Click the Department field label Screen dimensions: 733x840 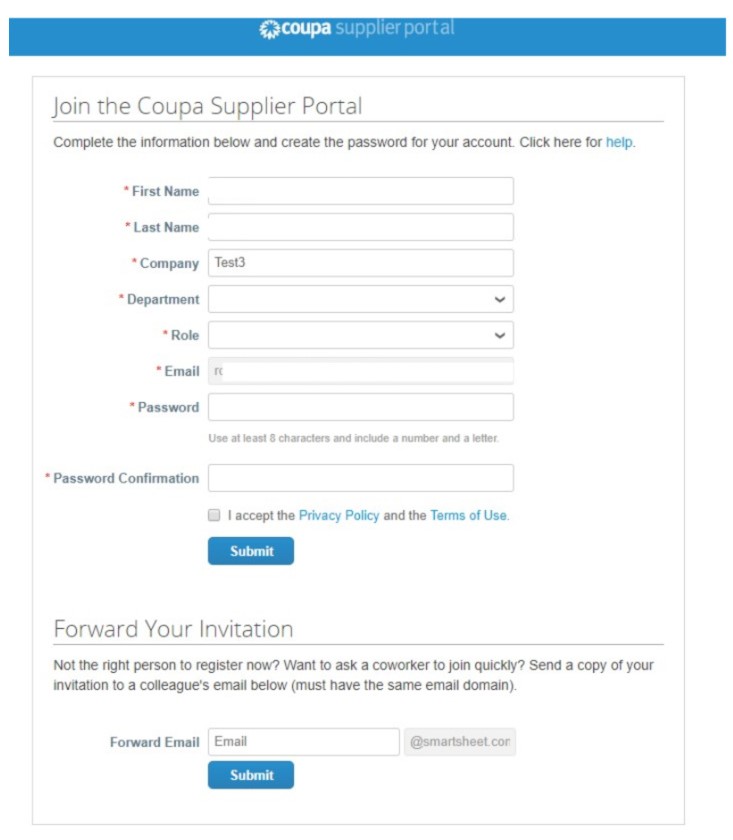pos(162,299)
